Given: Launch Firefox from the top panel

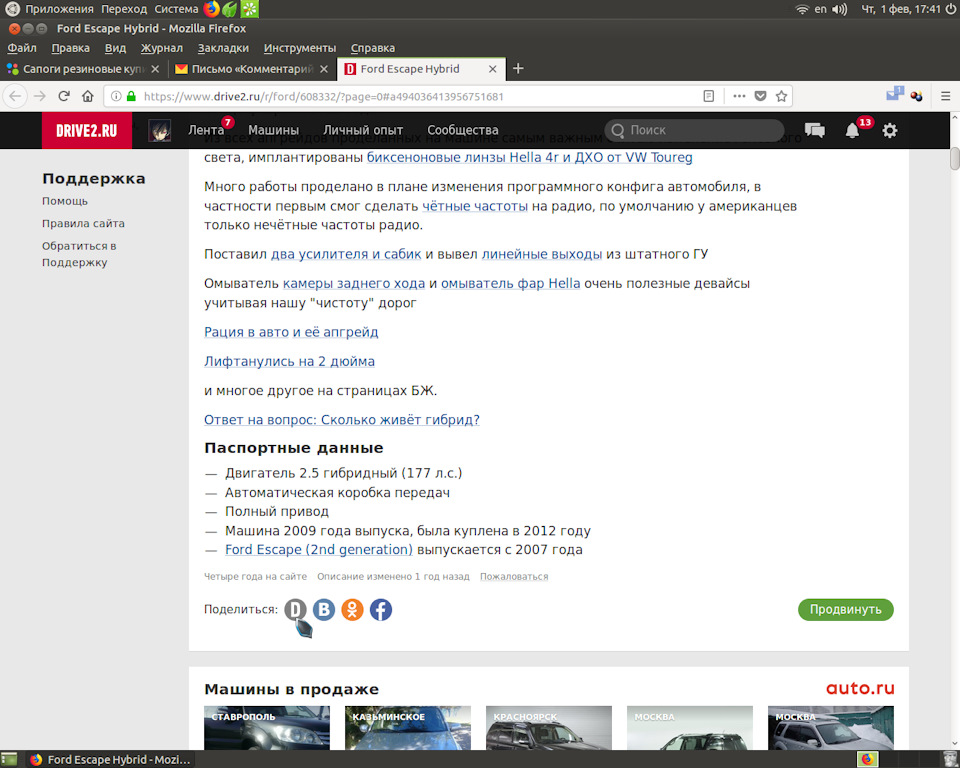Looking at the screenshot, I should 211,9.
